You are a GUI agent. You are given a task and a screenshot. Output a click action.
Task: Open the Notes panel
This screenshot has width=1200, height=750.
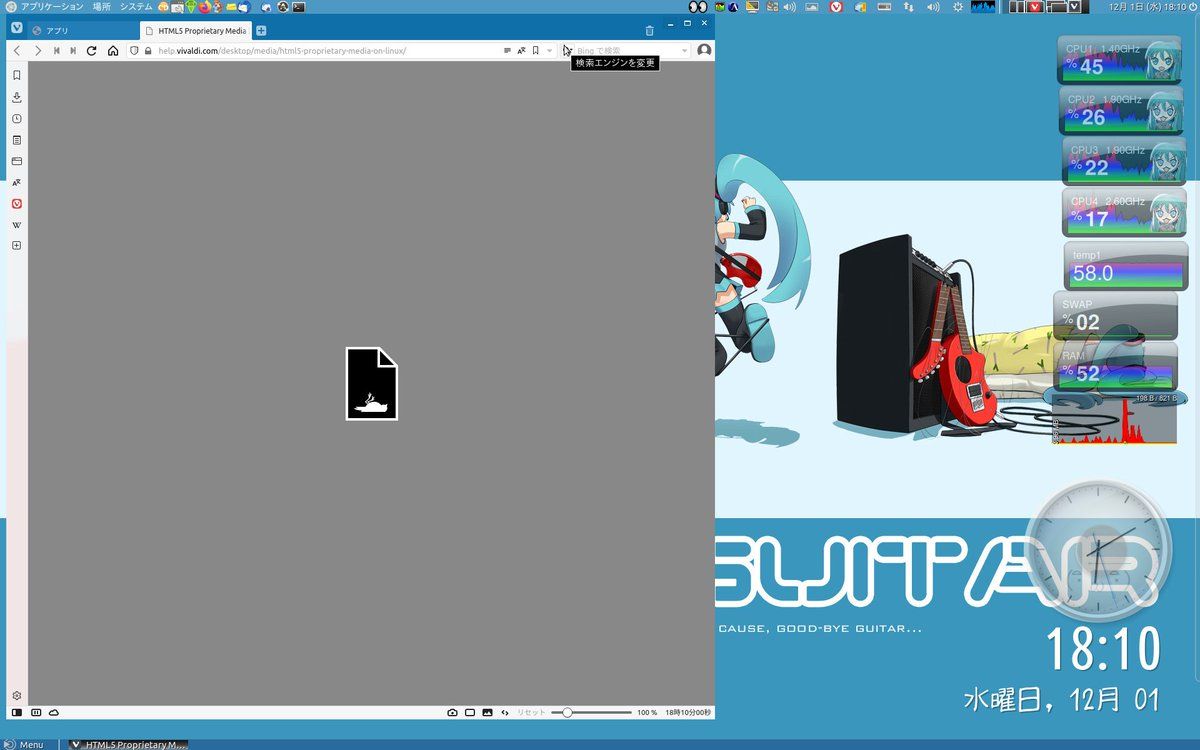pyautogui.click(x=17, y=140)
